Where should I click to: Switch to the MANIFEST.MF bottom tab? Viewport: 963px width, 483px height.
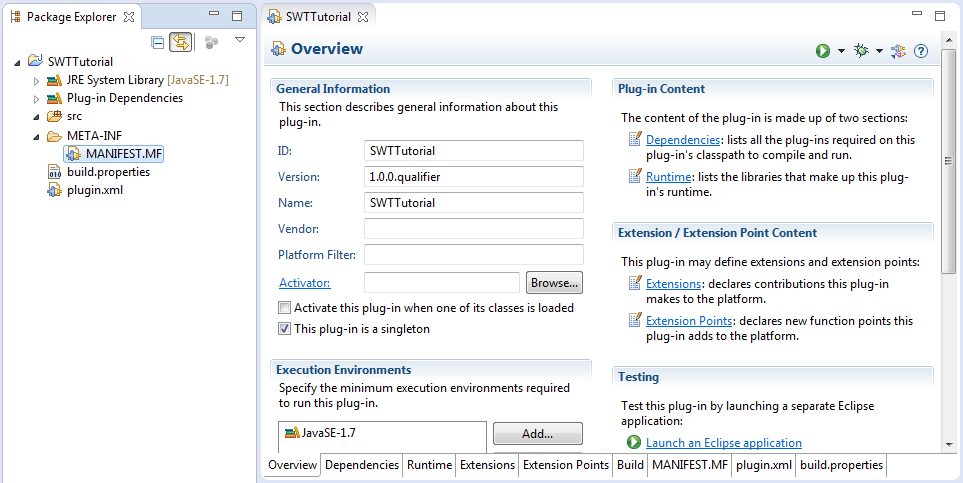click(690, 465)
